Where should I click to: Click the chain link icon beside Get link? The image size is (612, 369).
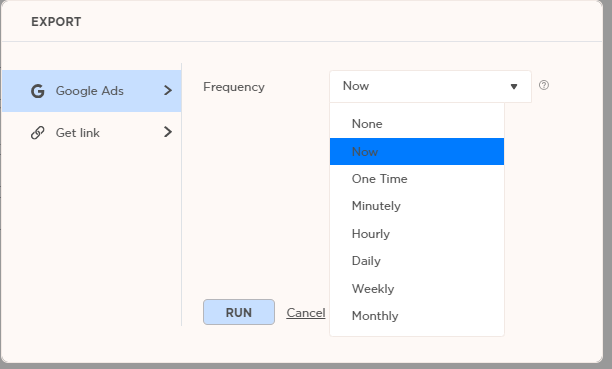(37, 133)
